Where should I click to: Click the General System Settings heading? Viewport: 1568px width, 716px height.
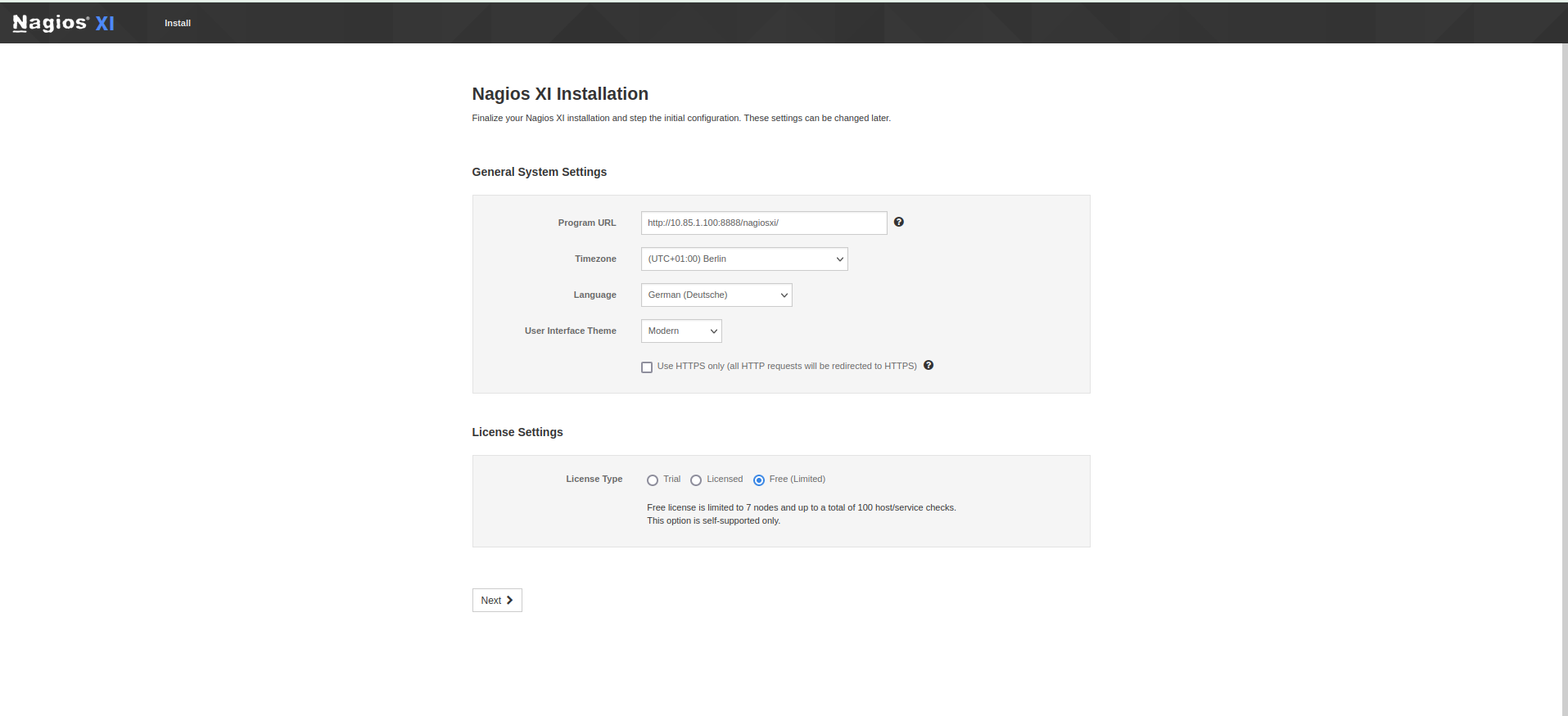tap(539, 172)
